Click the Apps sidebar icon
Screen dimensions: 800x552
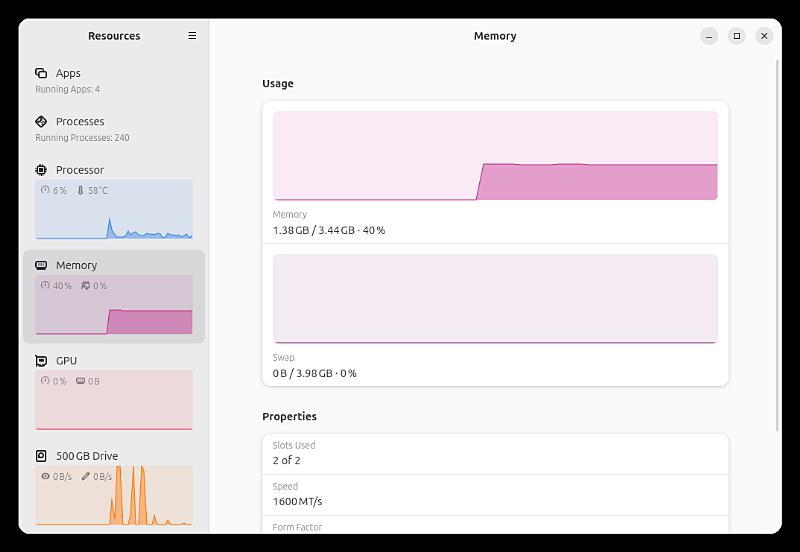pyautogui.click(x=41, y=73)
